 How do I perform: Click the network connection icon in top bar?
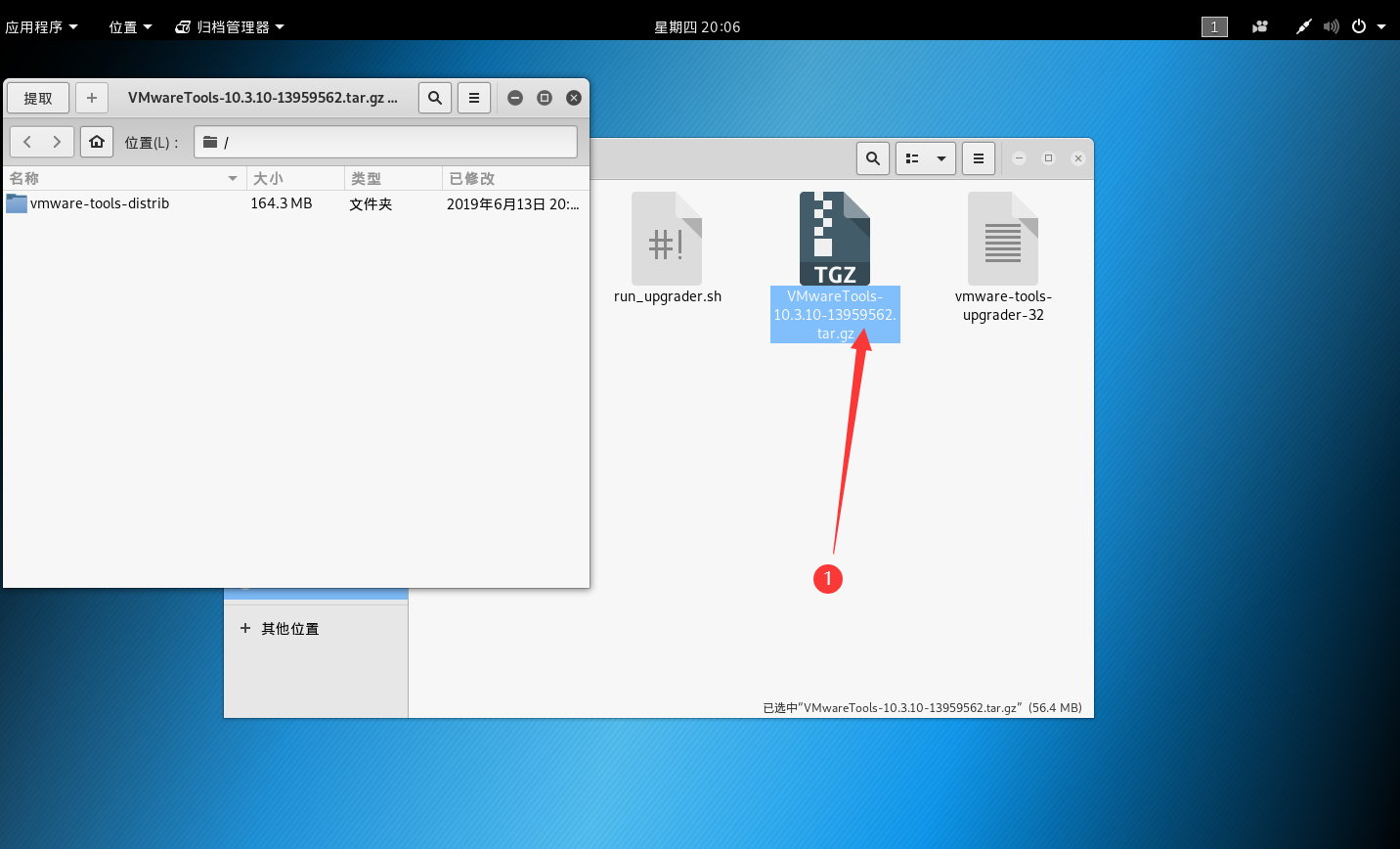[x=1304, y=26]
